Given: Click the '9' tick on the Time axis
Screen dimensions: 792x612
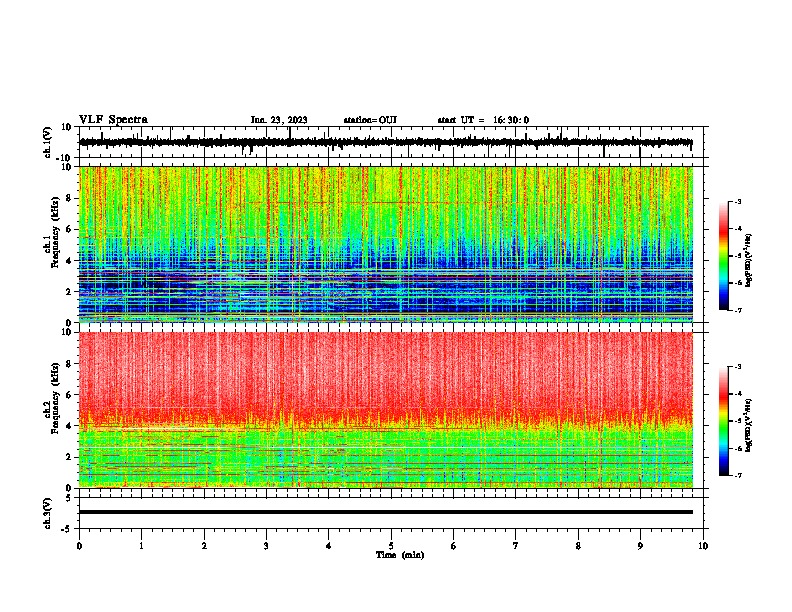Looking at the screenshot, I should tap(640, 546).
